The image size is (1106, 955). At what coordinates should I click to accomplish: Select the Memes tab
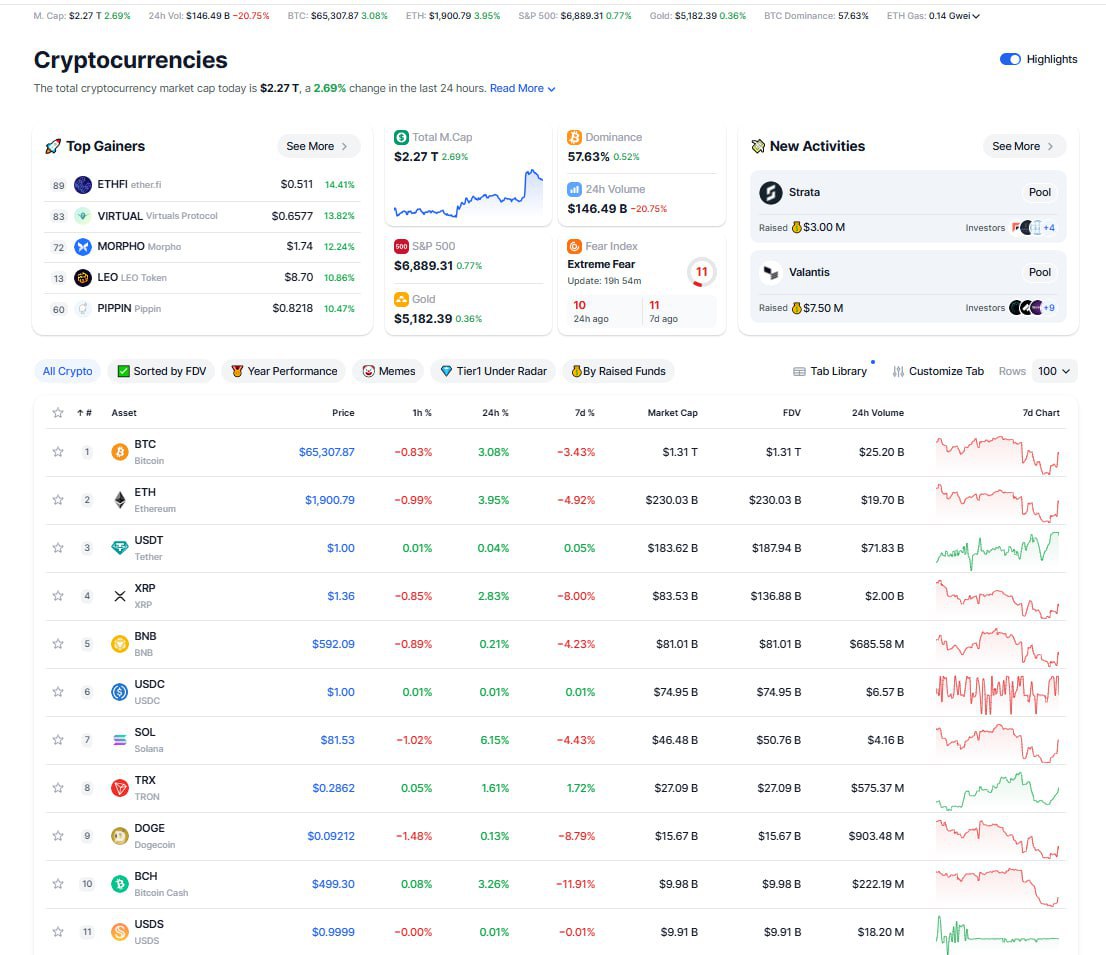(x=388, y=371)
